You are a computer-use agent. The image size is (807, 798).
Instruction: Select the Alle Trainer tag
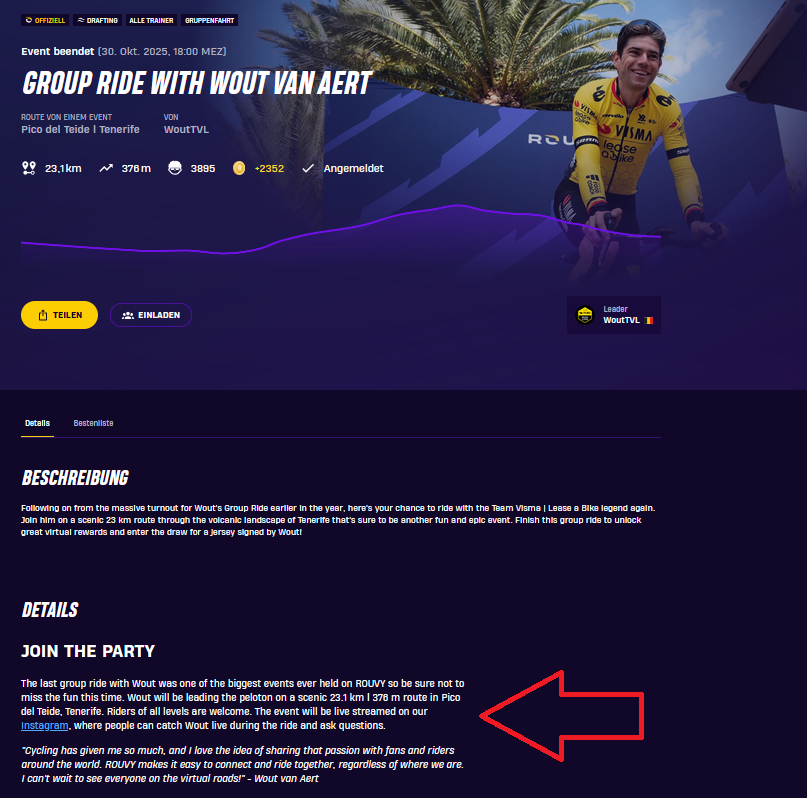(151, 21)
